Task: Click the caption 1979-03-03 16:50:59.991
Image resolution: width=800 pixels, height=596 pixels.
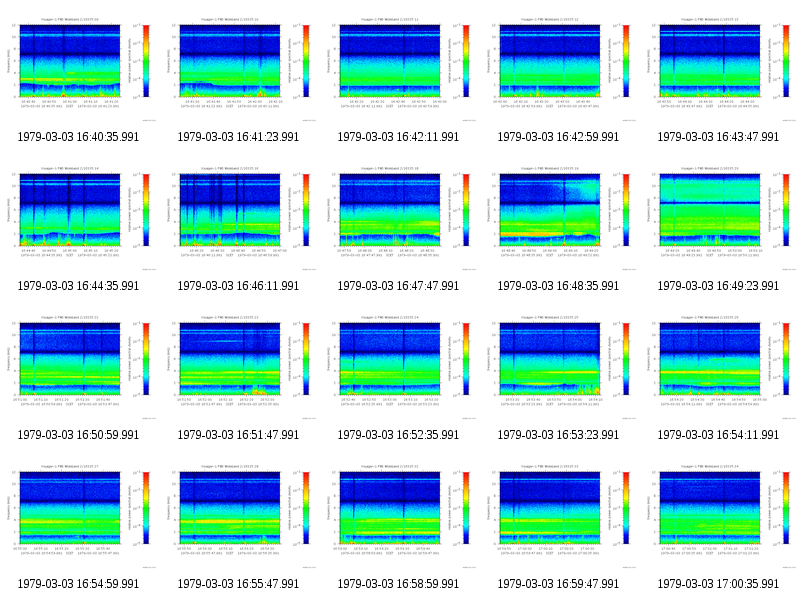Action: [x=78, y=435]
